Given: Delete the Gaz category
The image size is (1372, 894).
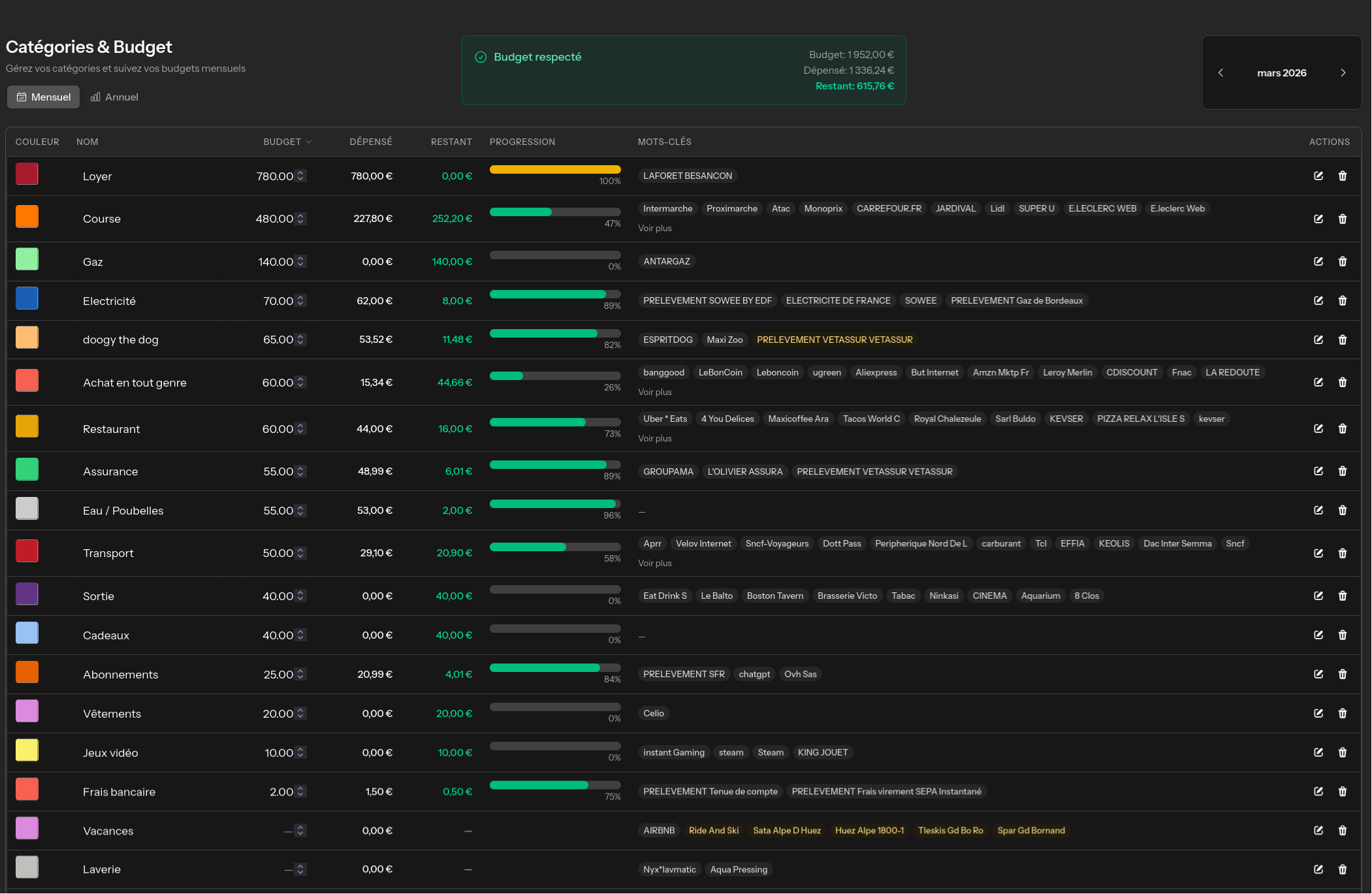Looking at the screenshot, I should 1343,261.
